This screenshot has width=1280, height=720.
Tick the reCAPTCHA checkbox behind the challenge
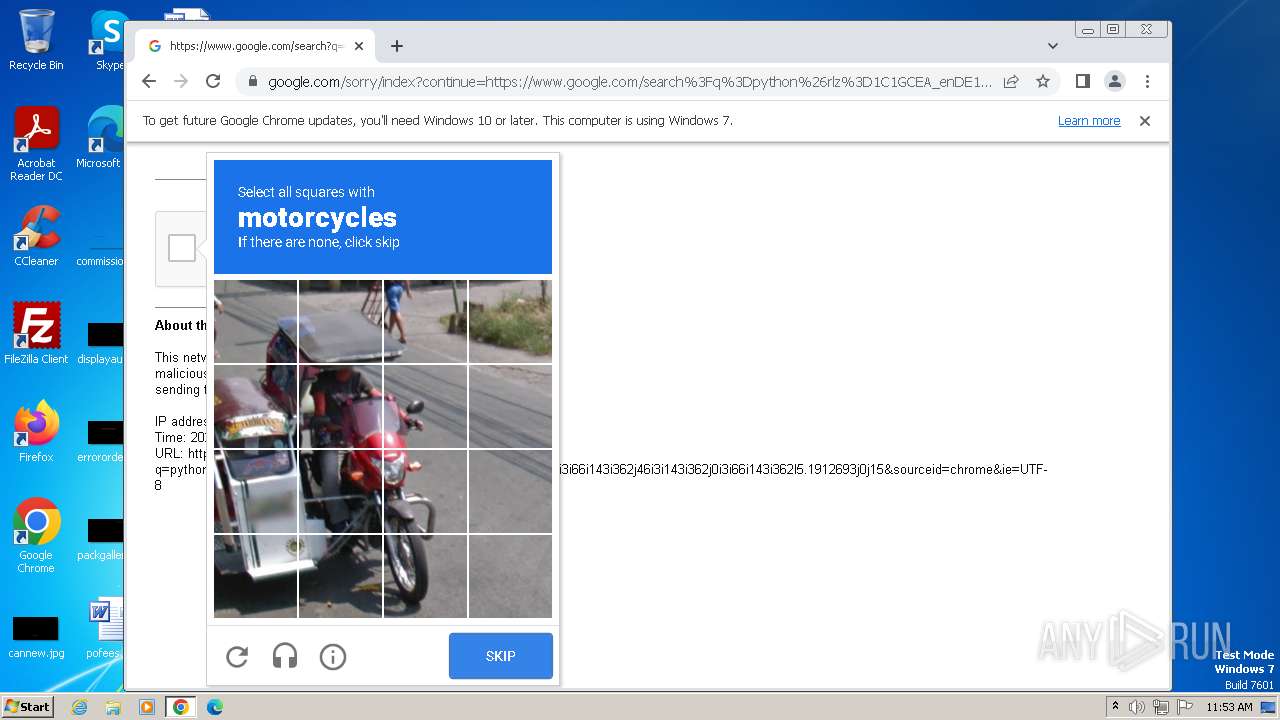click(x=182, y=248)
